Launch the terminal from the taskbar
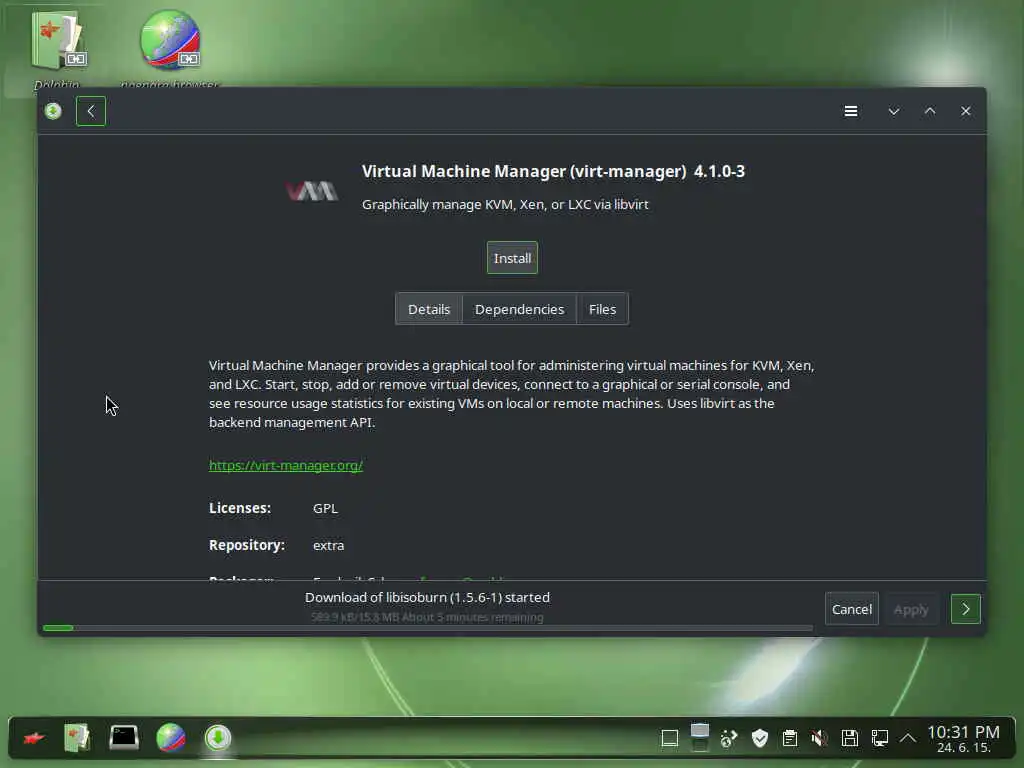The height and width of the screenshot is (768, 1024). (124, 738)
